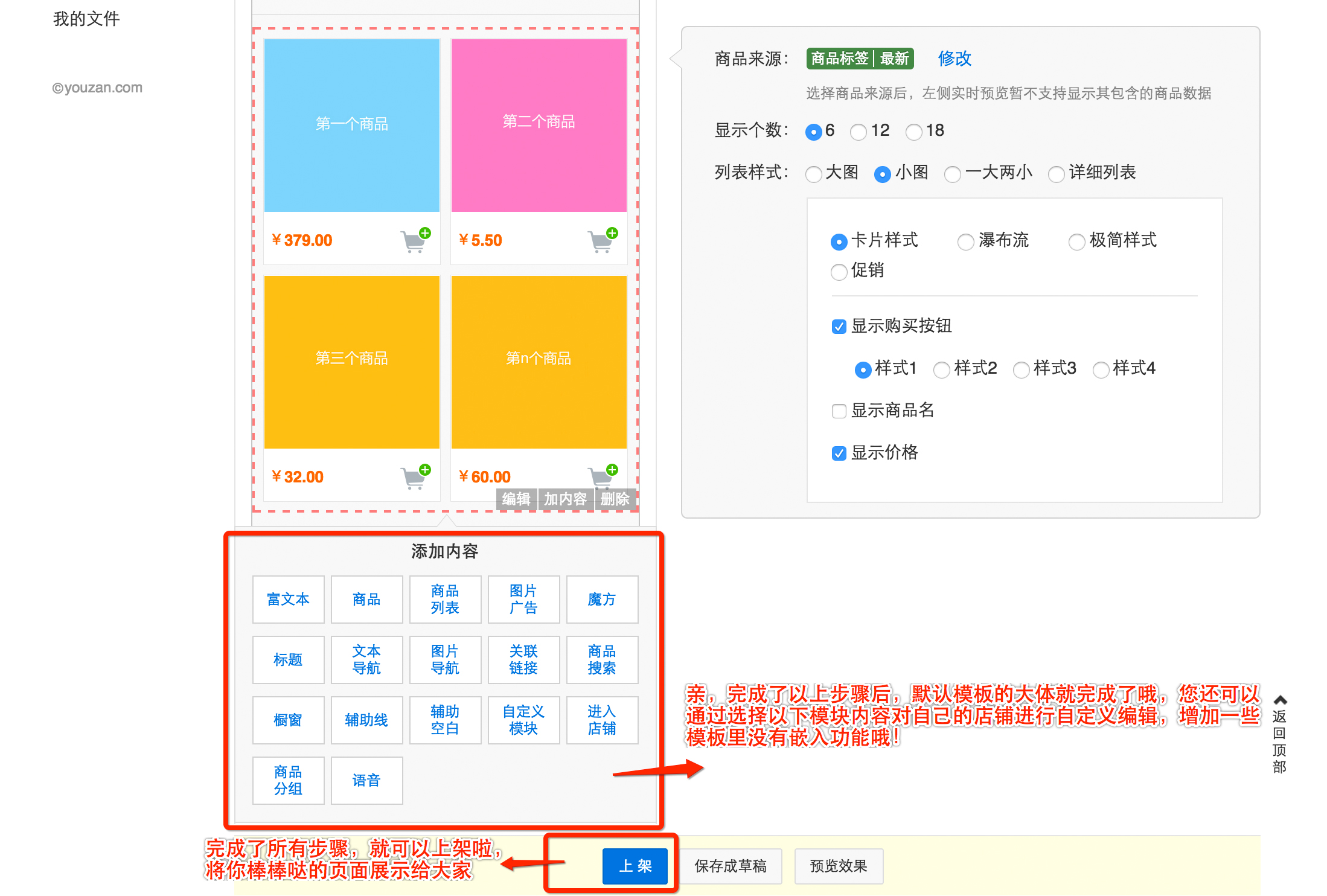Select buy button 样式4
This screenshot has width=1327, height=896.
1101,369
